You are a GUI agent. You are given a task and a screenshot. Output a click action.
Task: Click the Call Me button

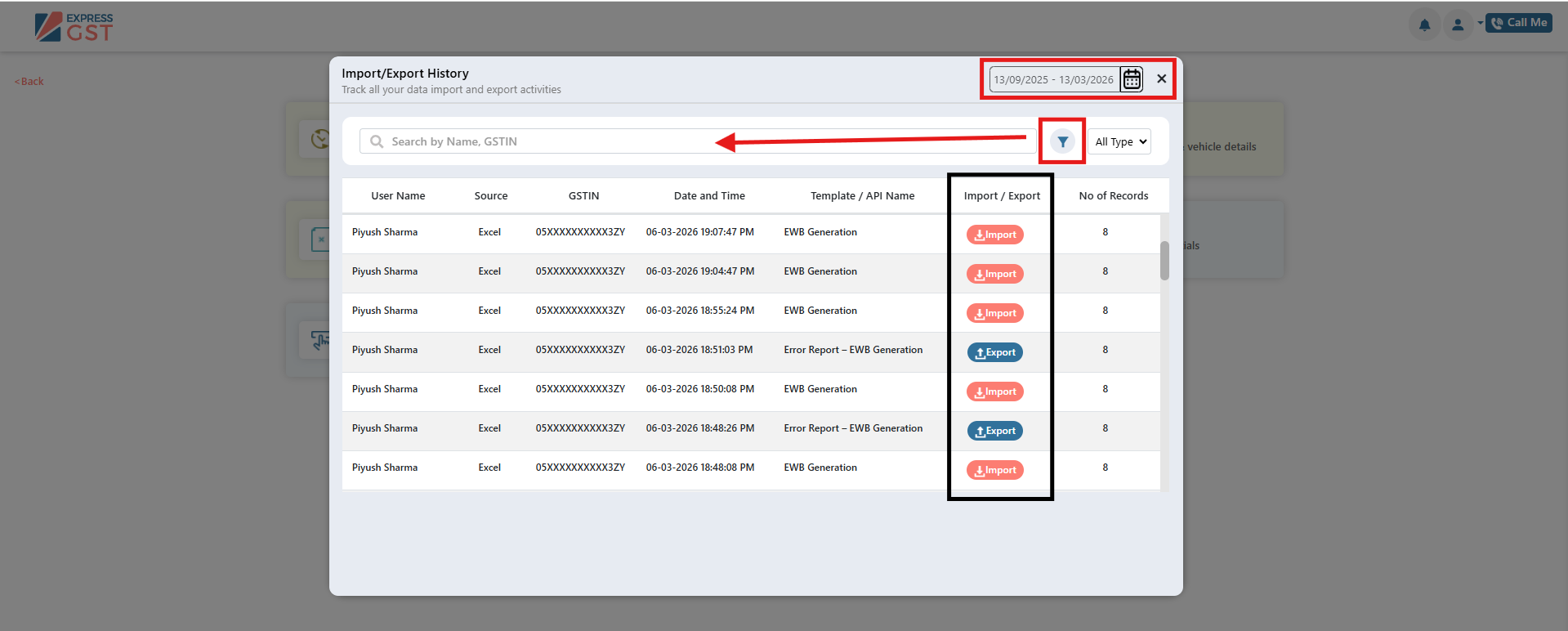1519,23
